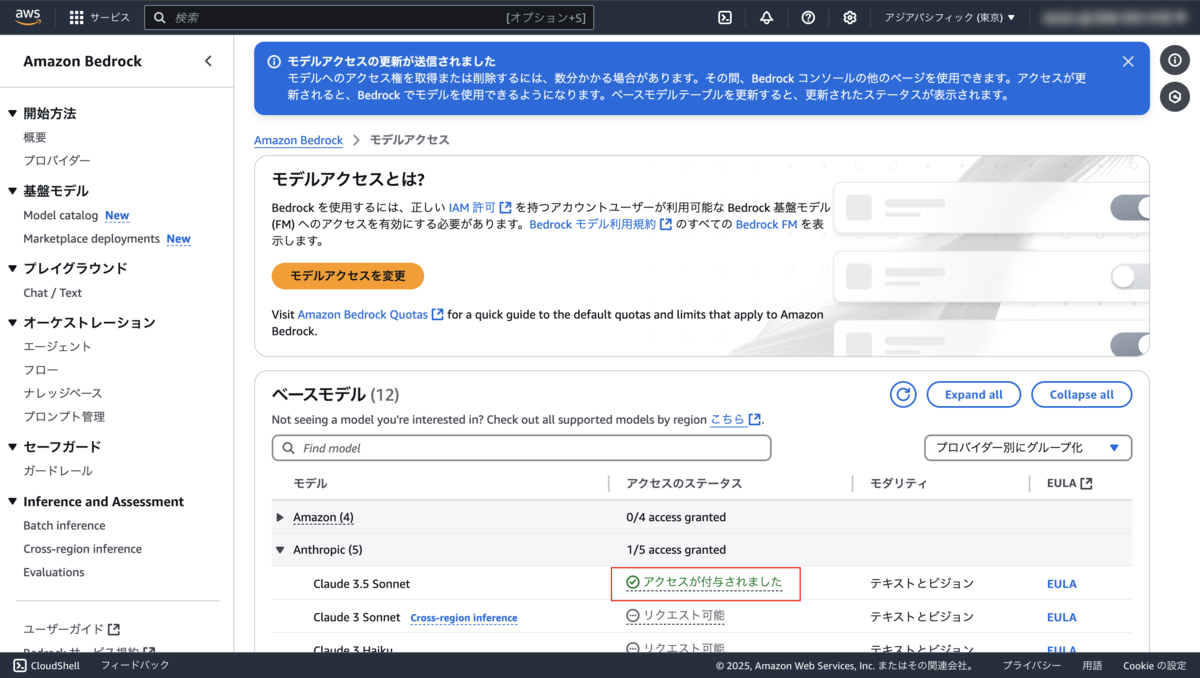This screenshot has height=678, width=1200.
Task: Open Cookie の設定 in the footer
Action: coord(1154,665)
